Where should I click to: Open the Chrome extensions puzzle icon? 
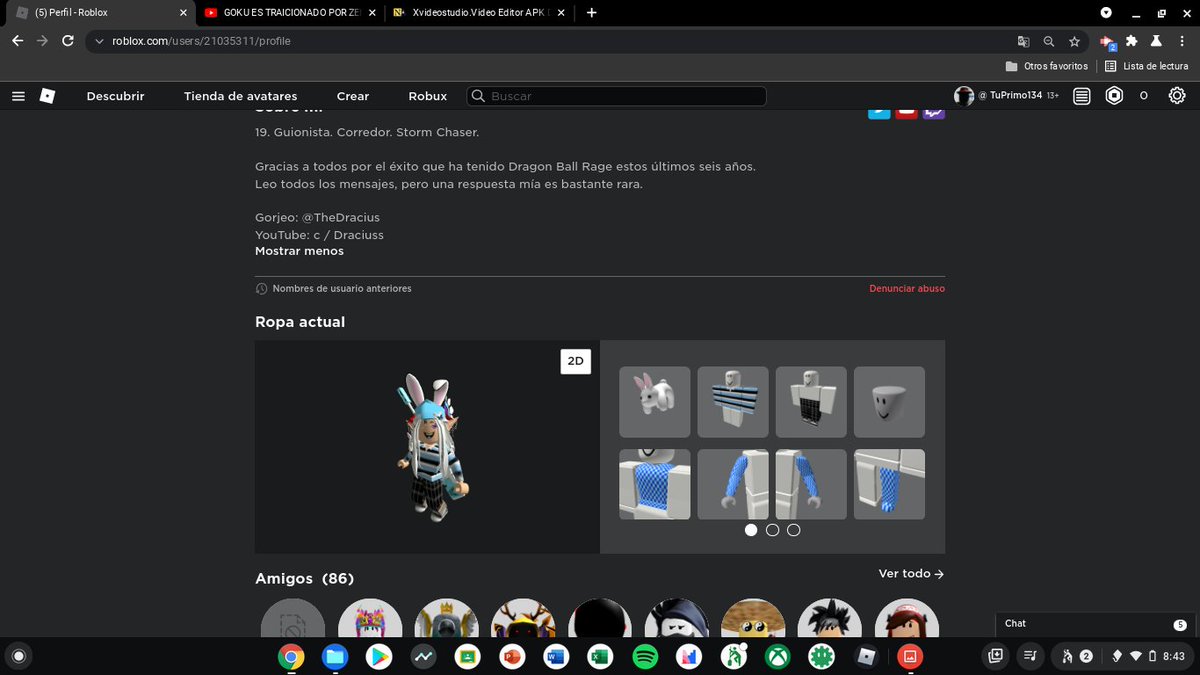click(x=1131, y=41)
